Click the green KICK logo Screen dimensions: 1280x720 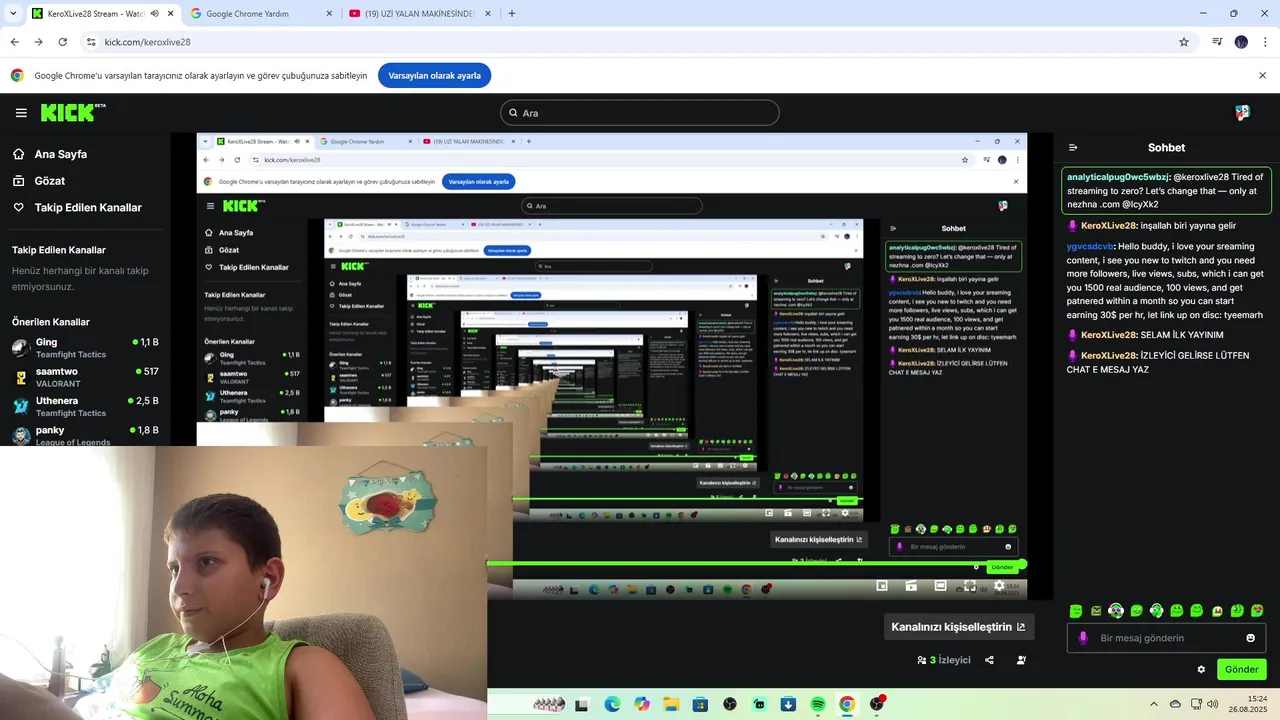[73, 113]
